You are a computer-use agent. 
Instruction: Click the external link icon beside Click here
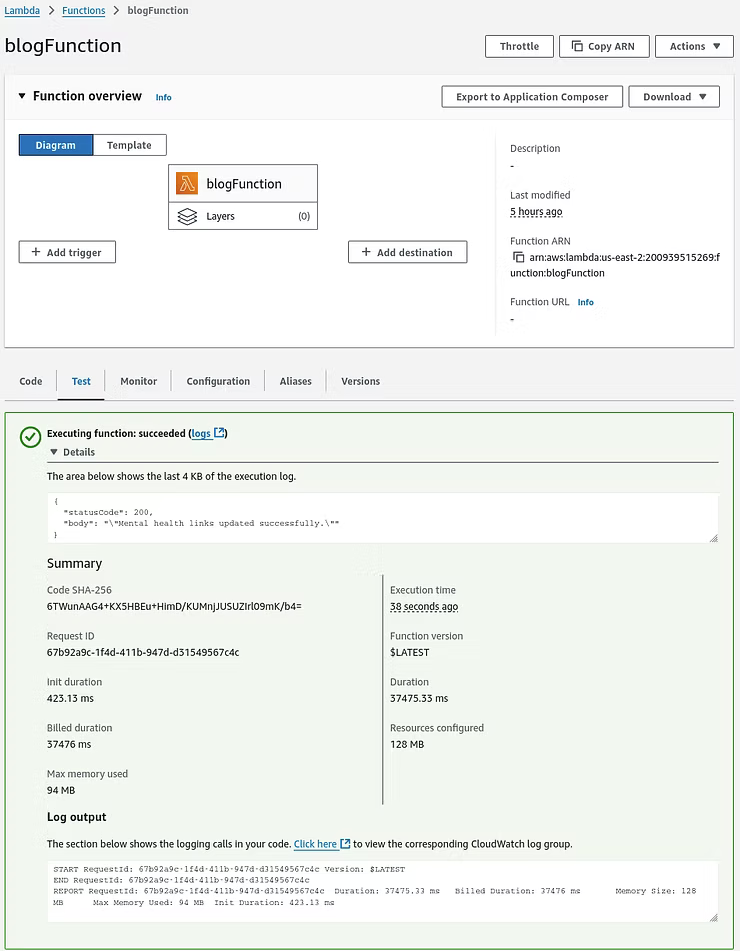point(345,843)
